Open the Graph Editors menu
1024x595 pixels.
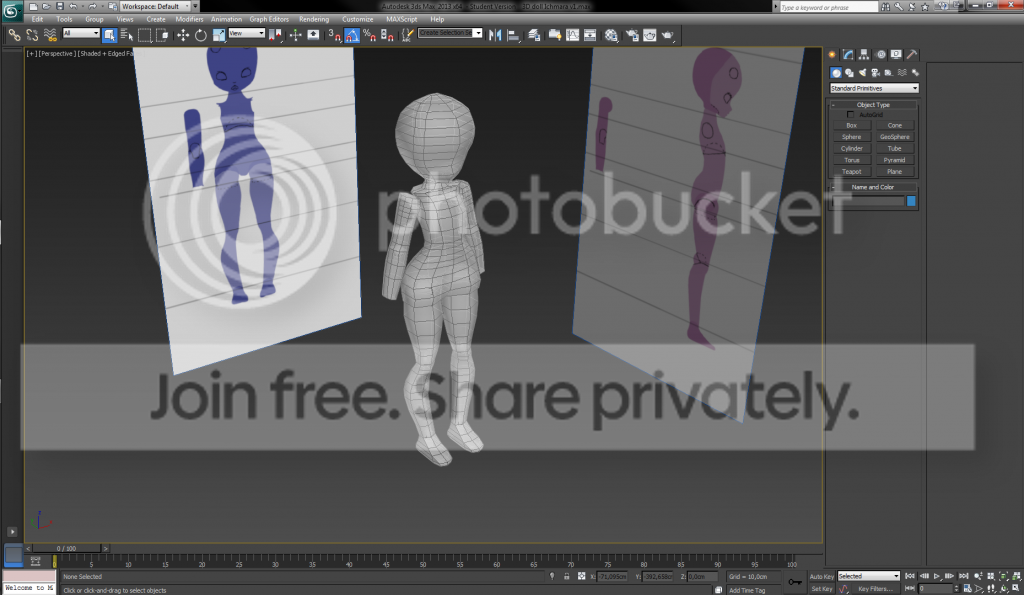269,19
